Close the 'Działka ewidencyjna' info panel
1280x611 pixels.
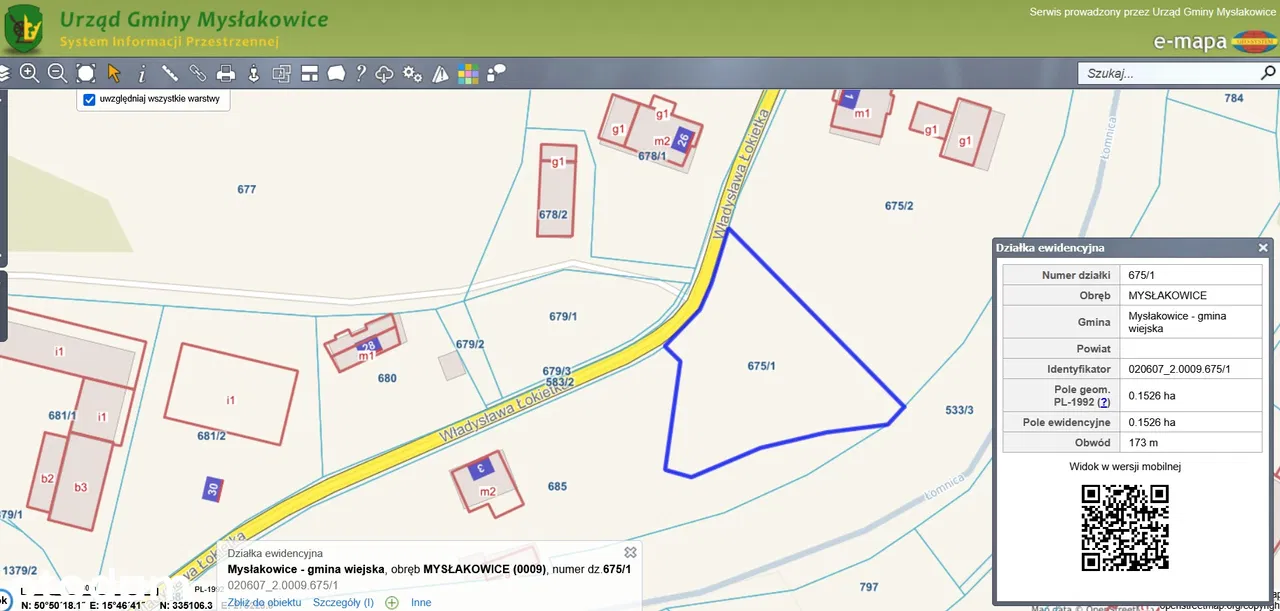(x=1263, y=247)
